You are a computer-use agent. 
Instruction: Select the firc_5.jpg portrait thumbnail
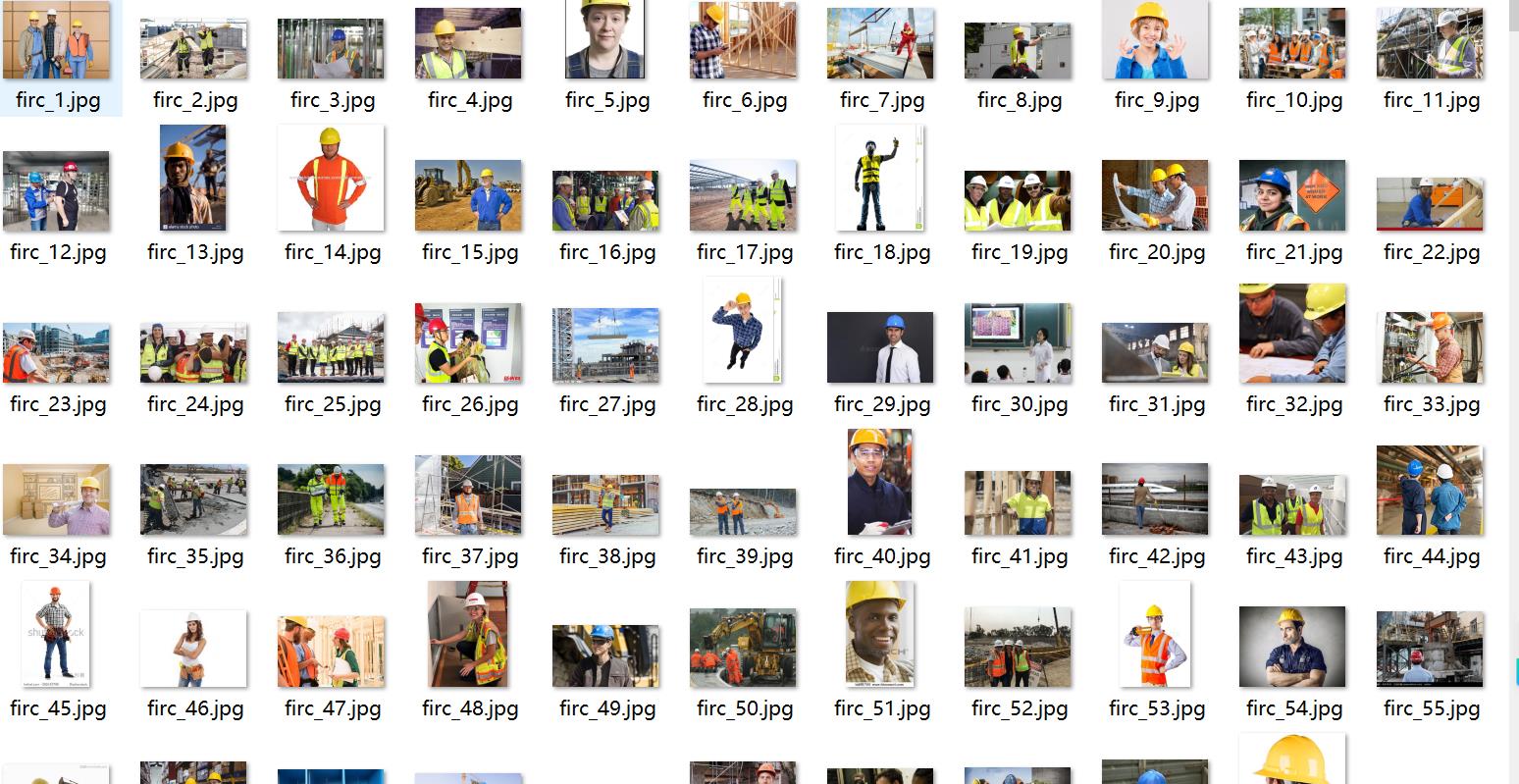[x=605, y=39]
